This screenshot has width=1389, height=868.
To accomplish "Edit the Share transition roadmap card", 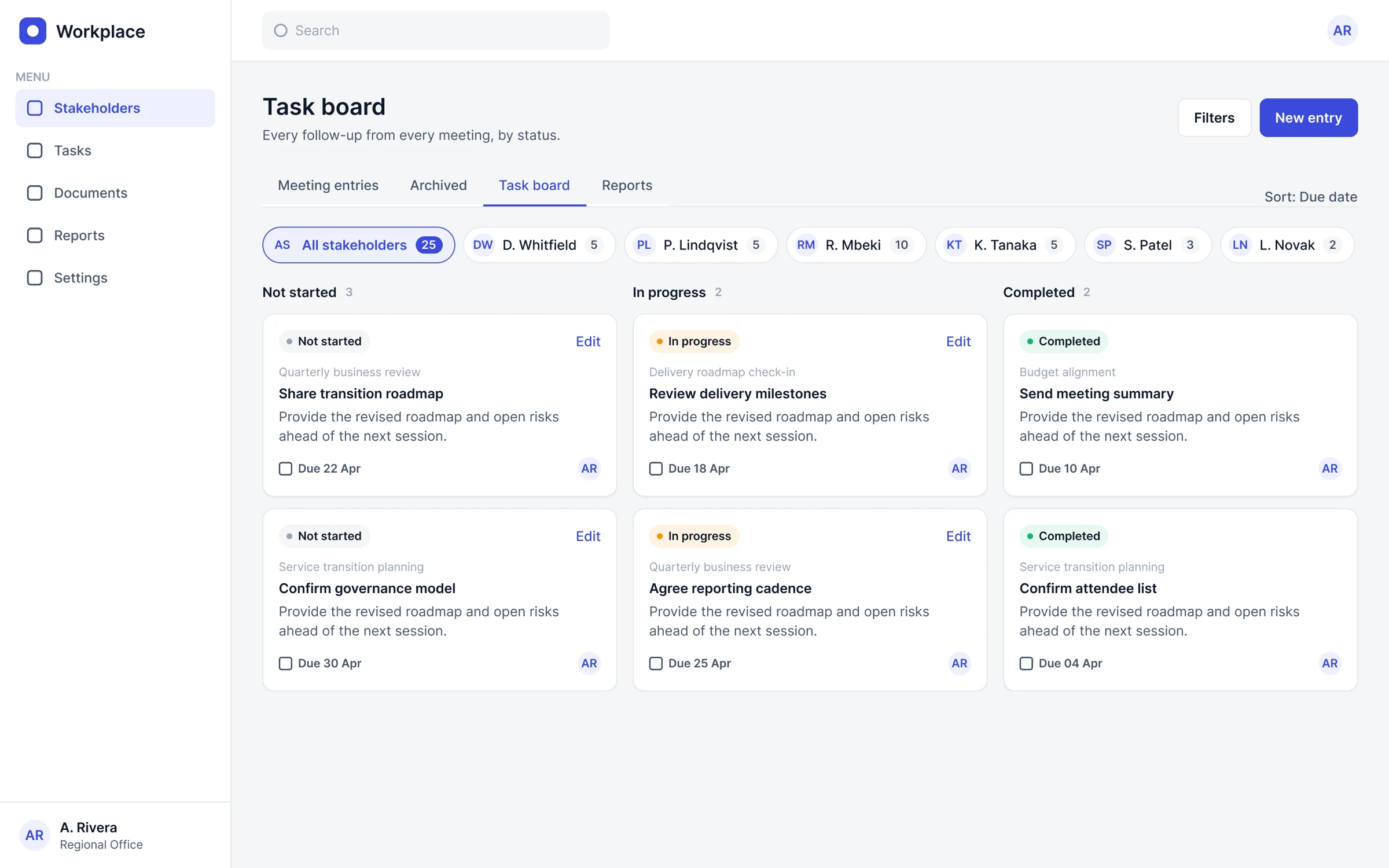I will pos(588,341).
